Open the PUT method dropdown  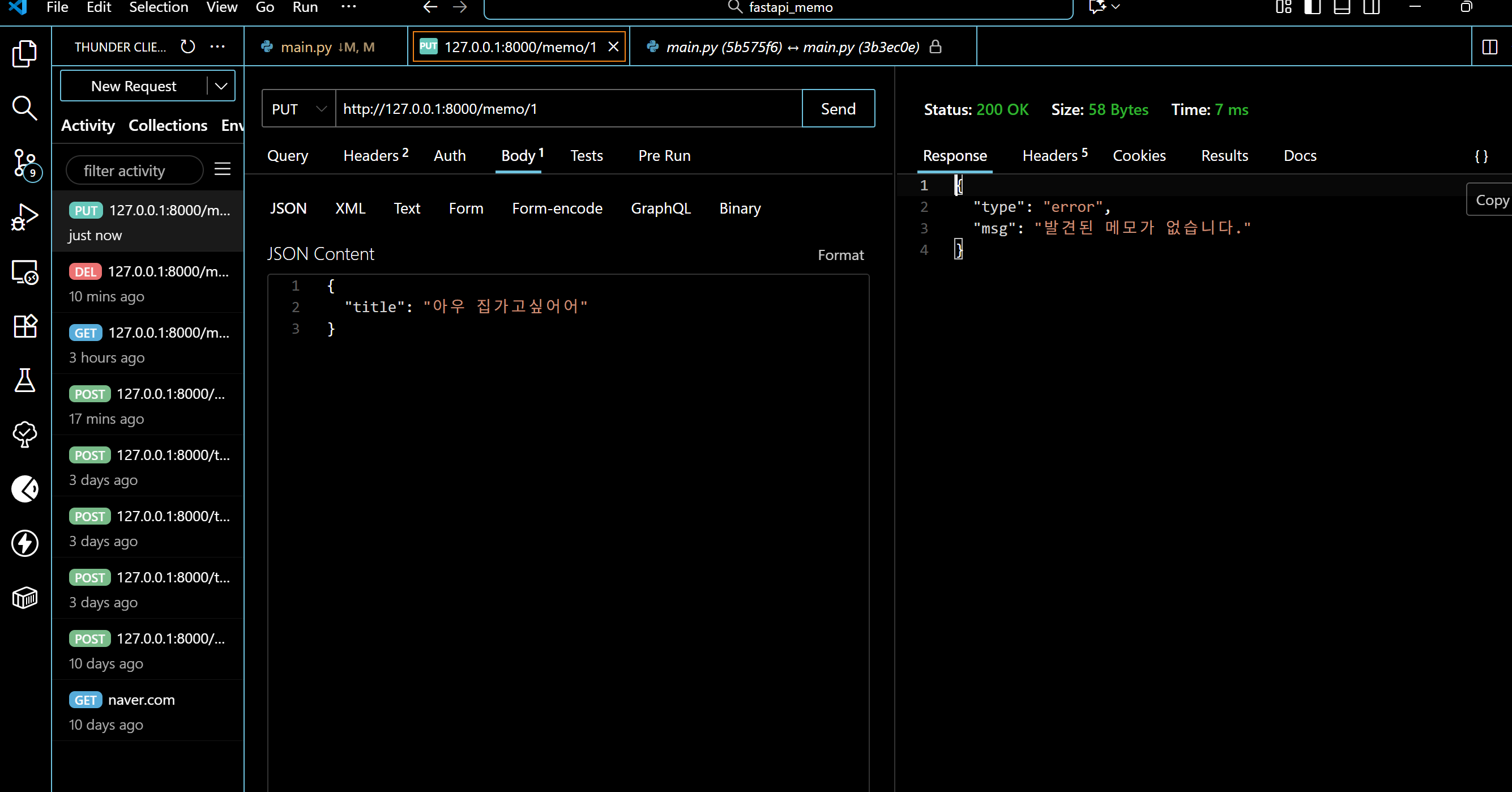click(299, 109)
